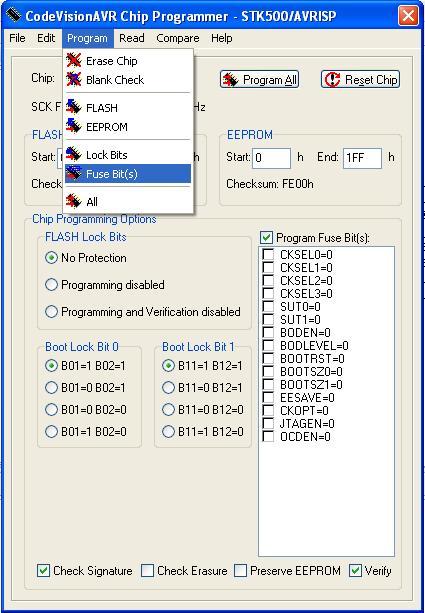Open the Compare menu
425x613 pixels.
click(178, 38)
